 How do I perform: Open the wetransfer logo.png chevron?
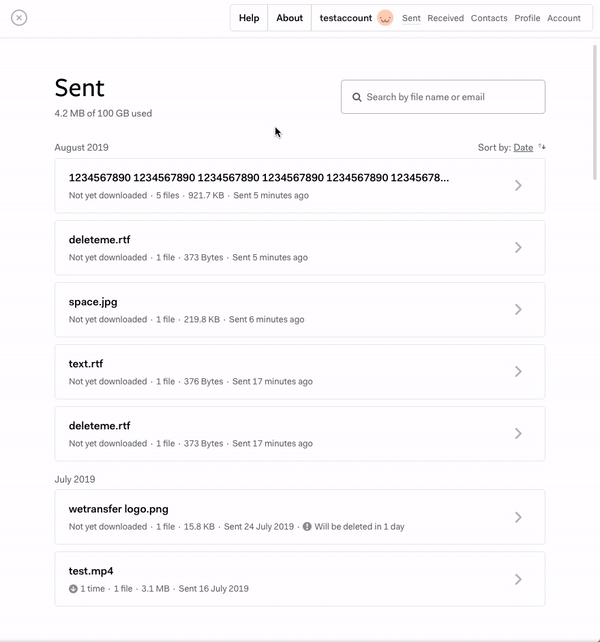[x=518, y=517]
